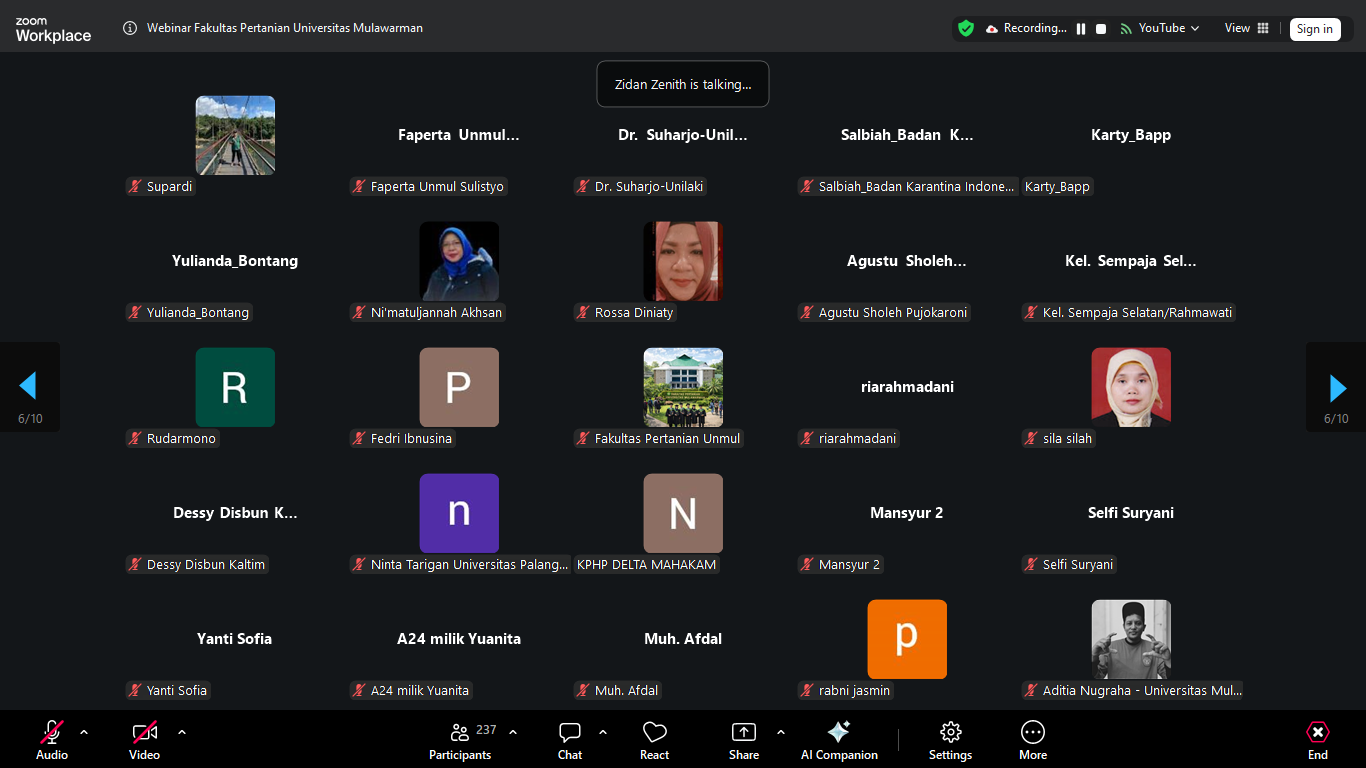Open the More options menu

tap(1033, 741)
